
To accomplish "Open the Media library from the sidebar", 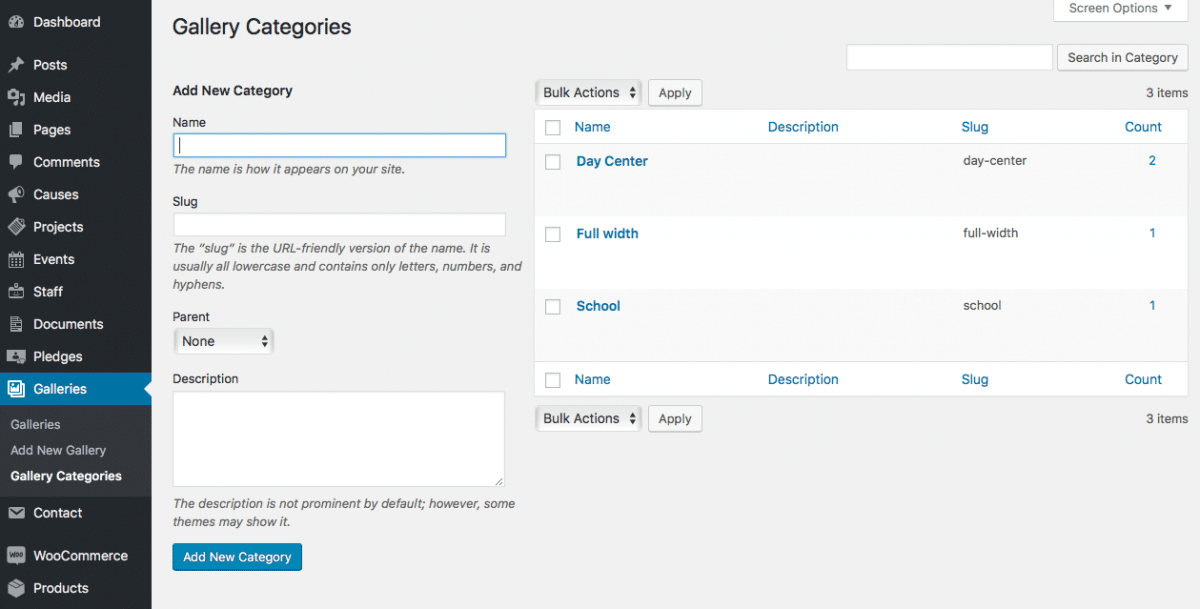I will 18,97.
